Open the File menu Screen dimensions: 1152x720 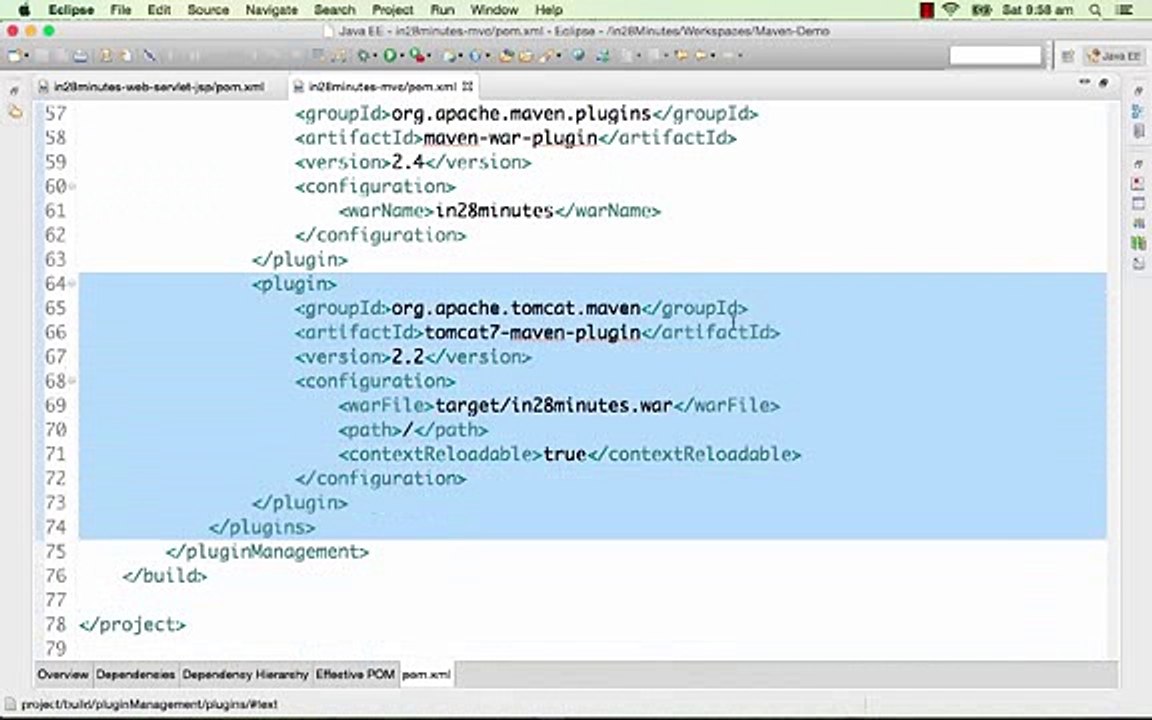click(120, 10)
